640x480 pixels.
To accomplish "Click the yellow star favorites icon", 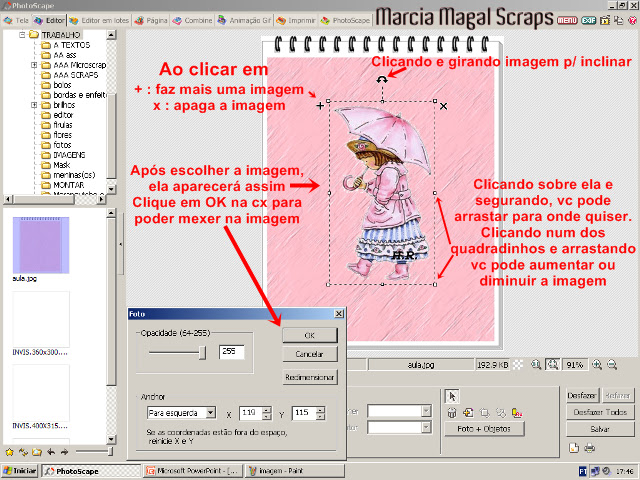I will [9, 452].
